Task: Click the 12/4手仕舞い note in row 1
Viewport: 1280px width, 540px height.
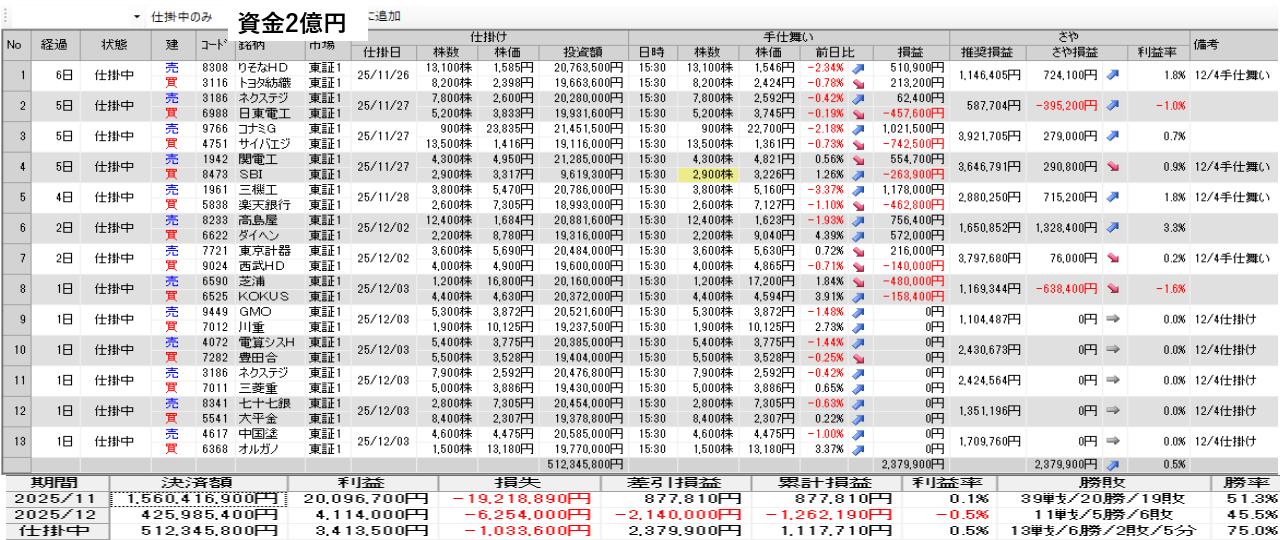Action: pos(1233,75)
